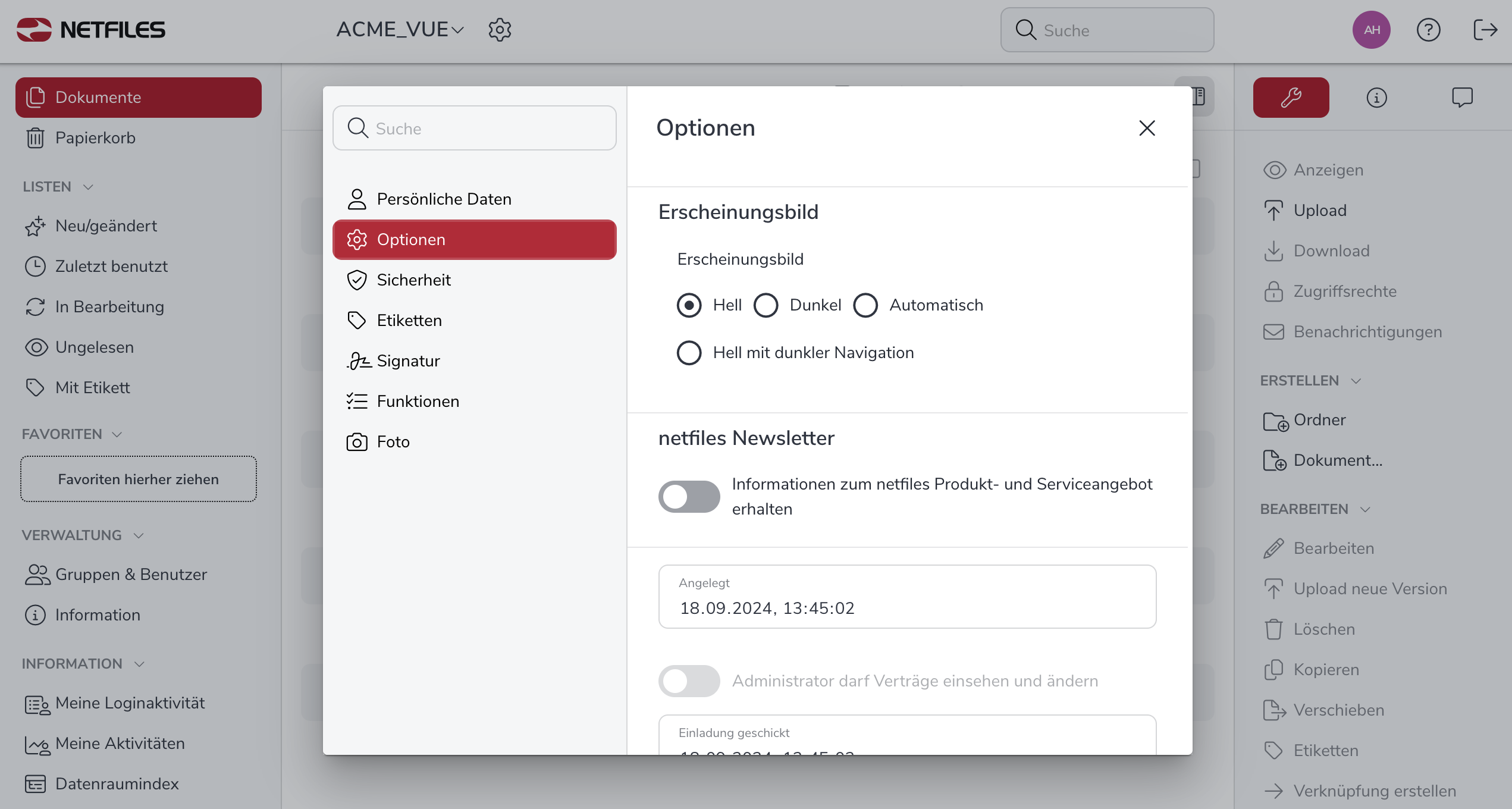Open the ACME_VUE data room dropdown
The width and height of the screenshot is (1512, 809).
[x=400, y=30]
